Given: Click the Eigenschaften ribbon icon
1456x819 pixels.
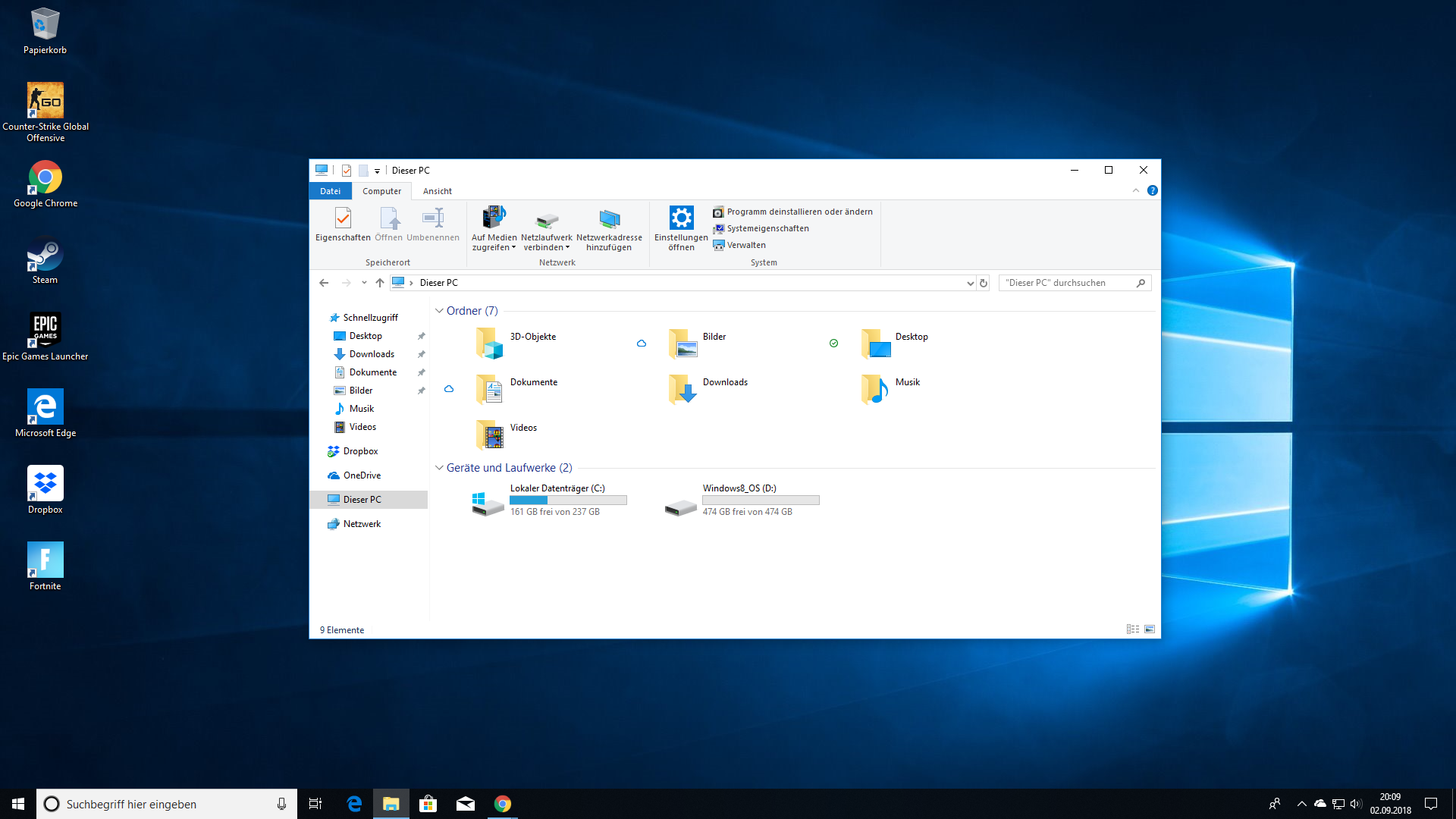Looking at the screenshot, I should [343, 219].
